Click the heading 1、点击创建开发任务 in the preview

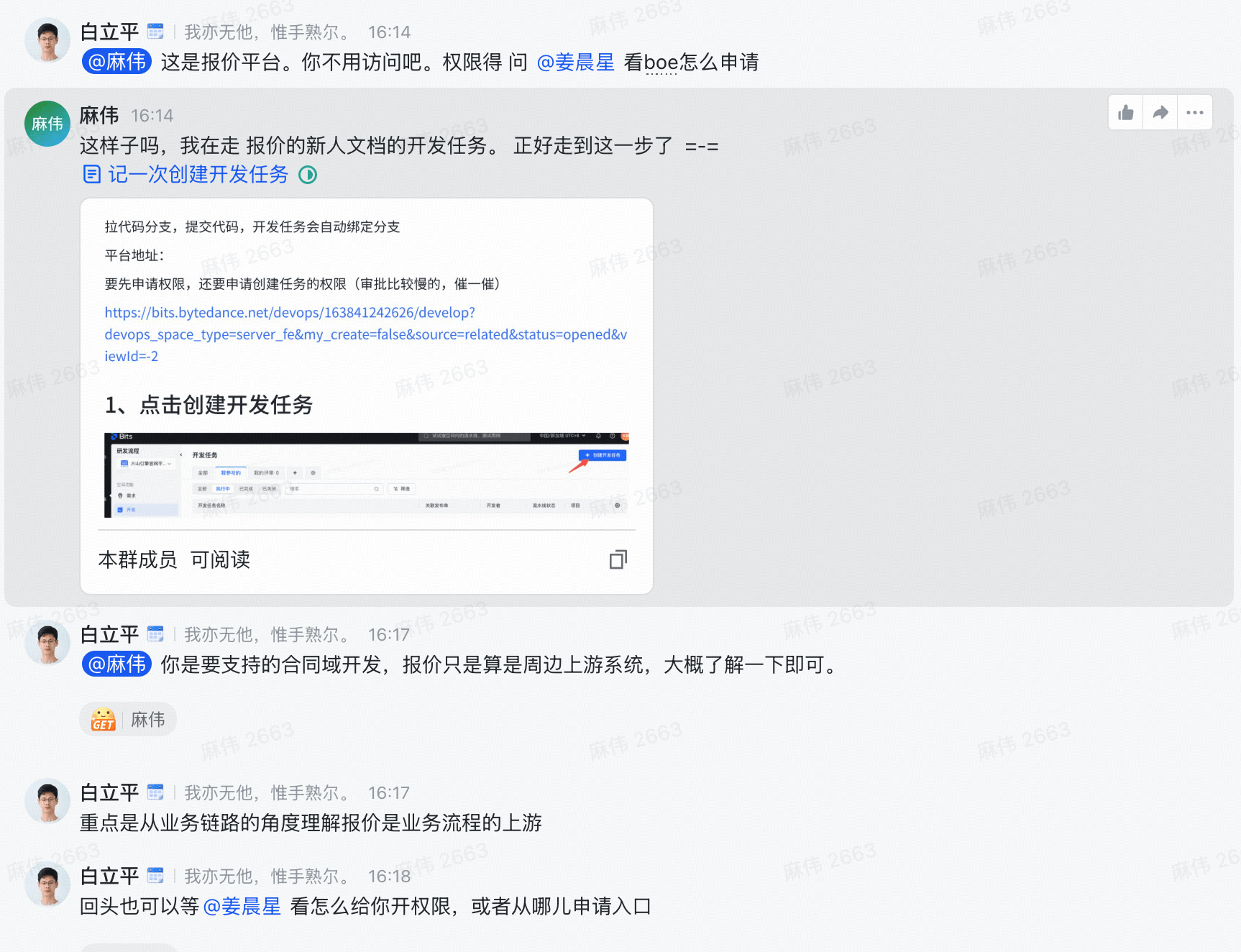[x=209, y=406]
